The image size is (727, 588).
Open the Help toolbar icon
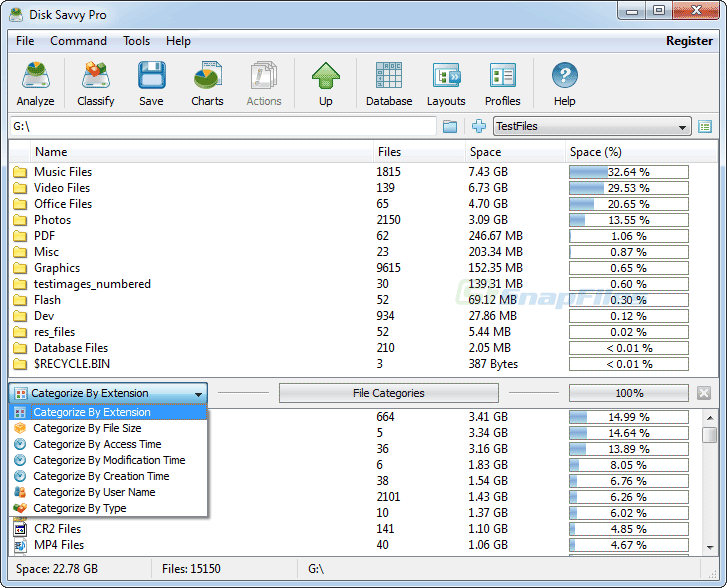tap(564, 83)
